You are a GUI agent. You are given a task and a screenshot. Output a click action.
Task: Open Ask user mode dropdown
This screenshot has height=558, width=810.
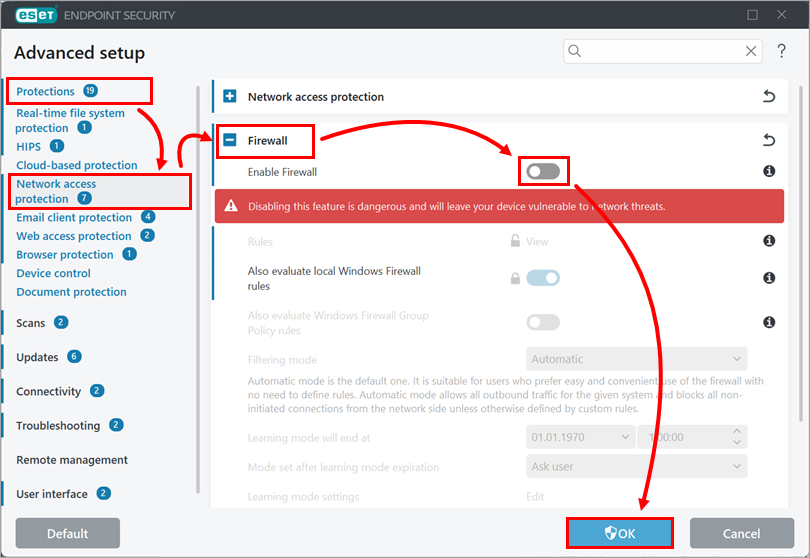pyautogui.click(x=636, y=467)
